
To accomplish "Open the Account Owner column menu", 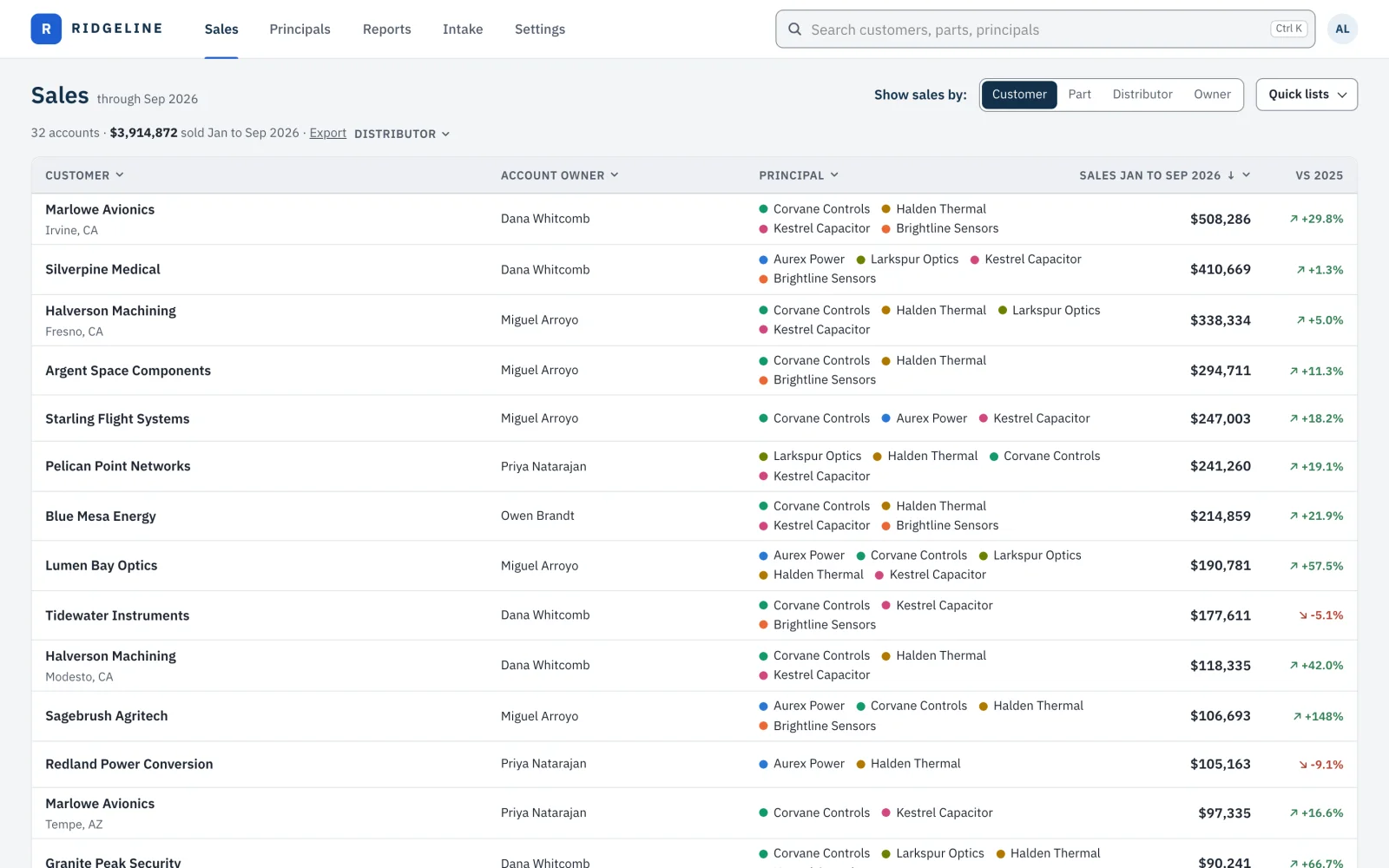I will tap(559, 175).
